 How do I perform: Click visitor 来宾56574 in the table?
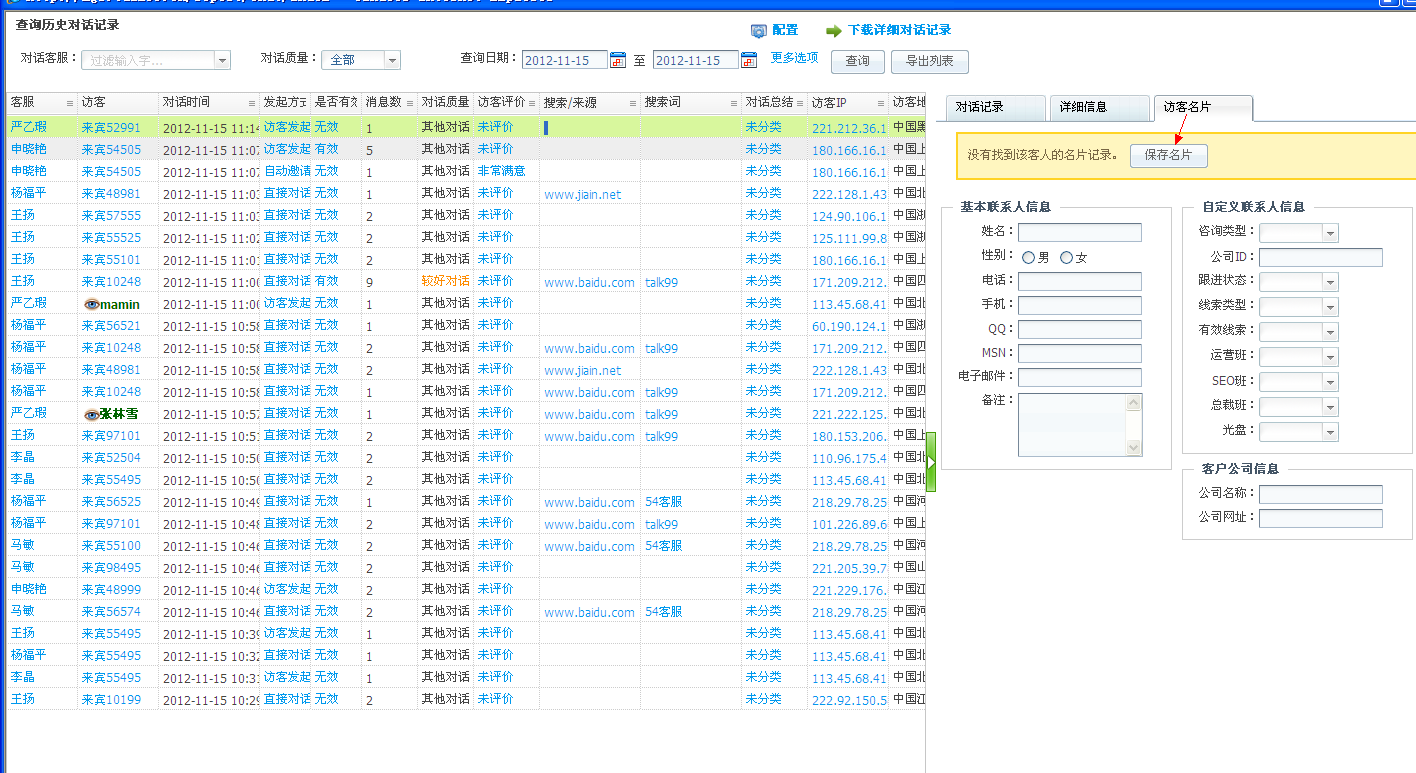(x=111, y=612)
